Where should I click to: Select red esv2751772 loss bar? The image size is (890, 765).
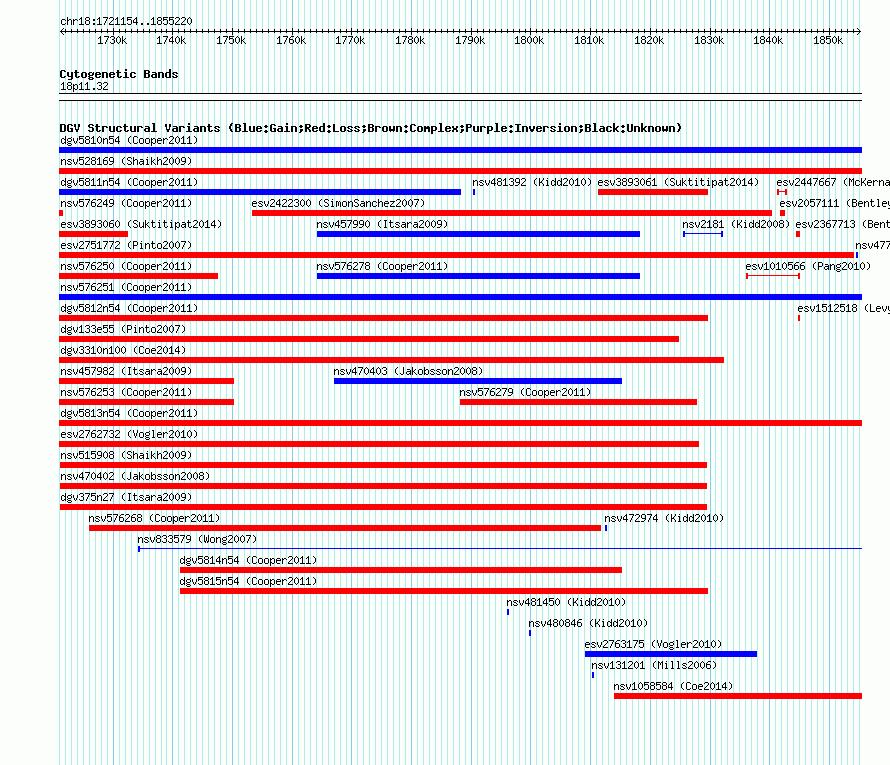point(457,255)
